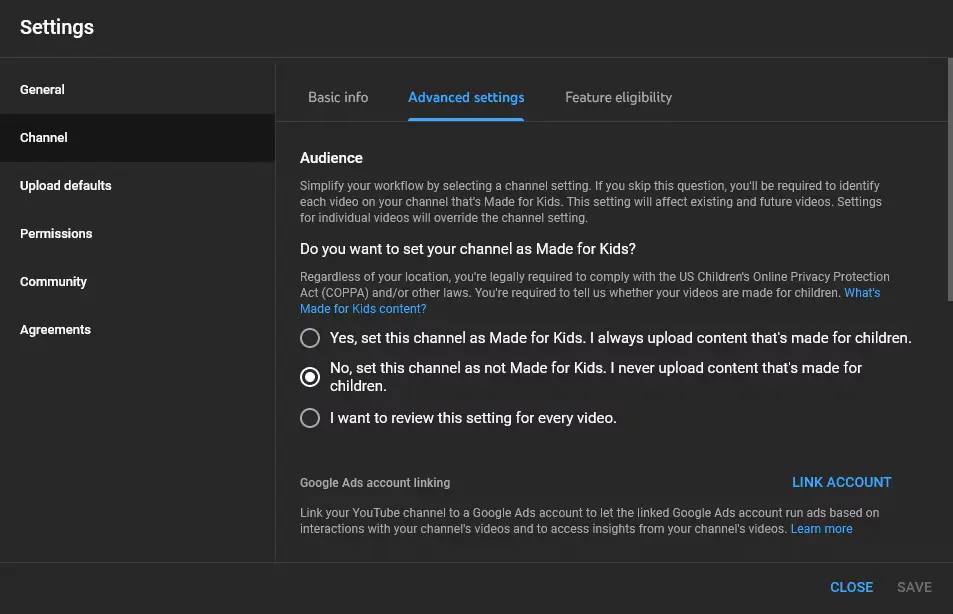This screenshot has width=953, height=614.
Task: Select the Advanced settings tab
Action: click(x=466, y=97)
